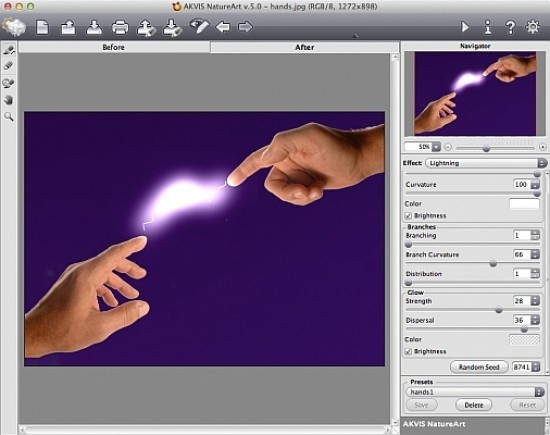Screen dimensions: 550x435
Task: Select the eraser tool in sidebar
Action: (8, 66)
